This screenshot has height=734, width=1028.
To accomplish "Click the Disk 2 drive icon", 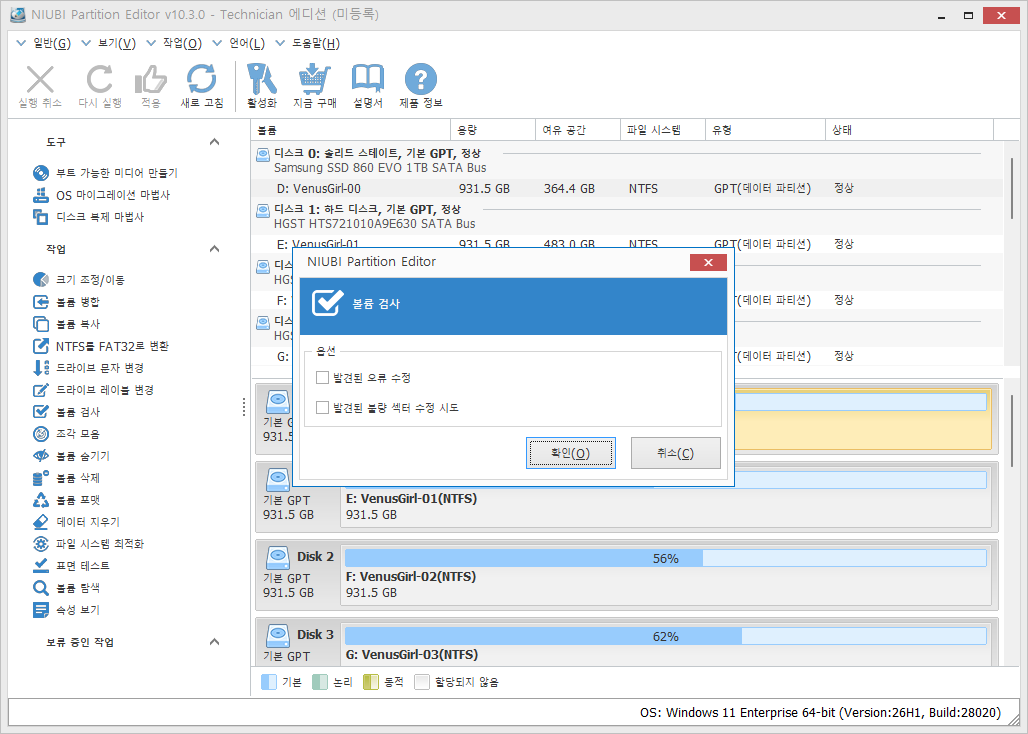I will 278,558.
